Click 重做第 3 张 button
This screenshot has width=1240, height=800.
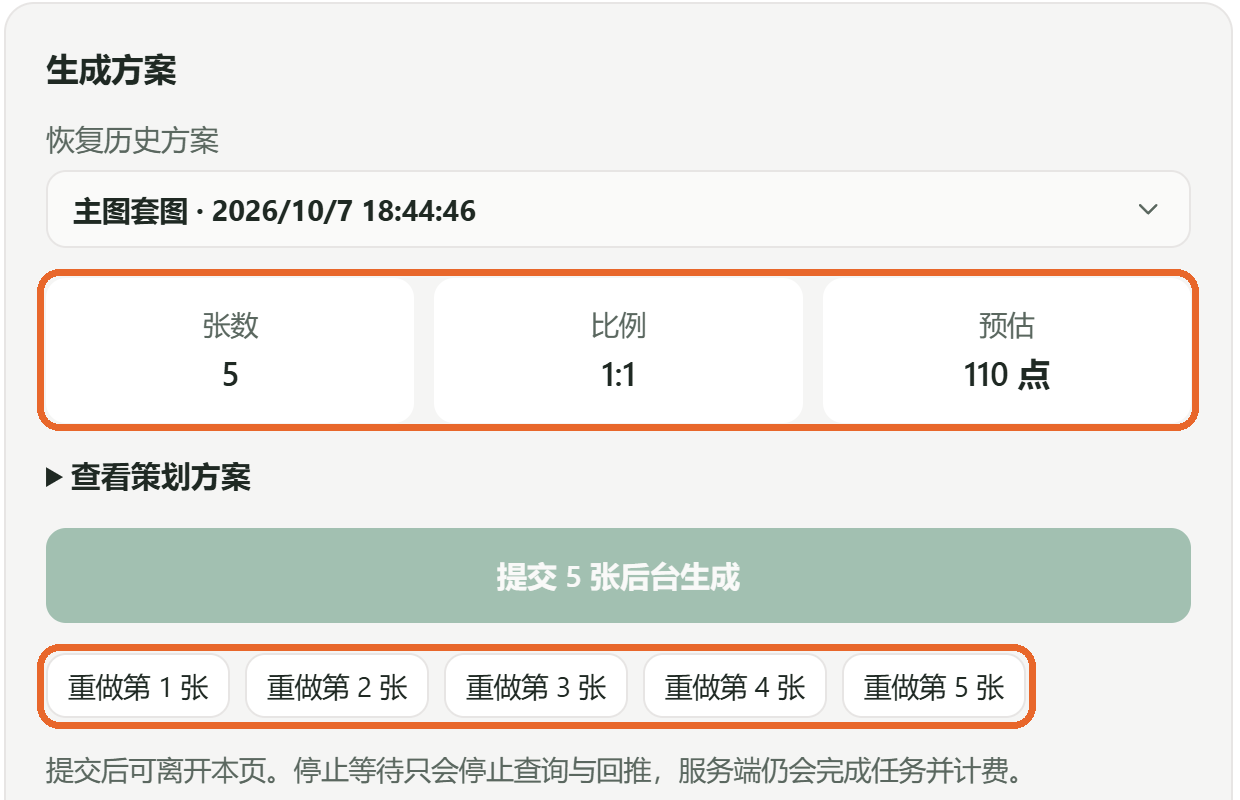click(x=536, y=687)
